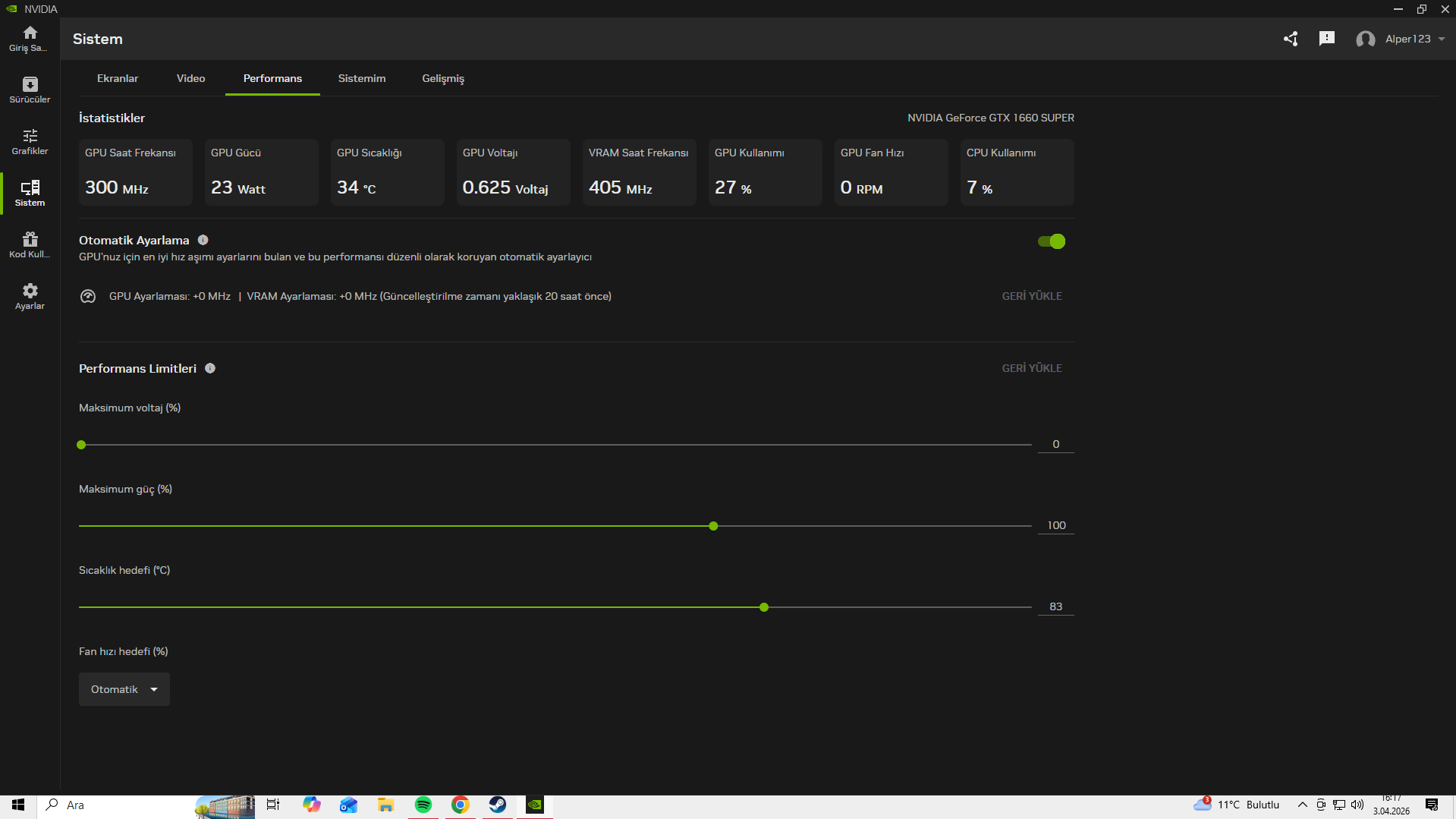
Task: Click the Maksimum voltaj slider handle
Action: pyautogui.click(x=81, y=445)
